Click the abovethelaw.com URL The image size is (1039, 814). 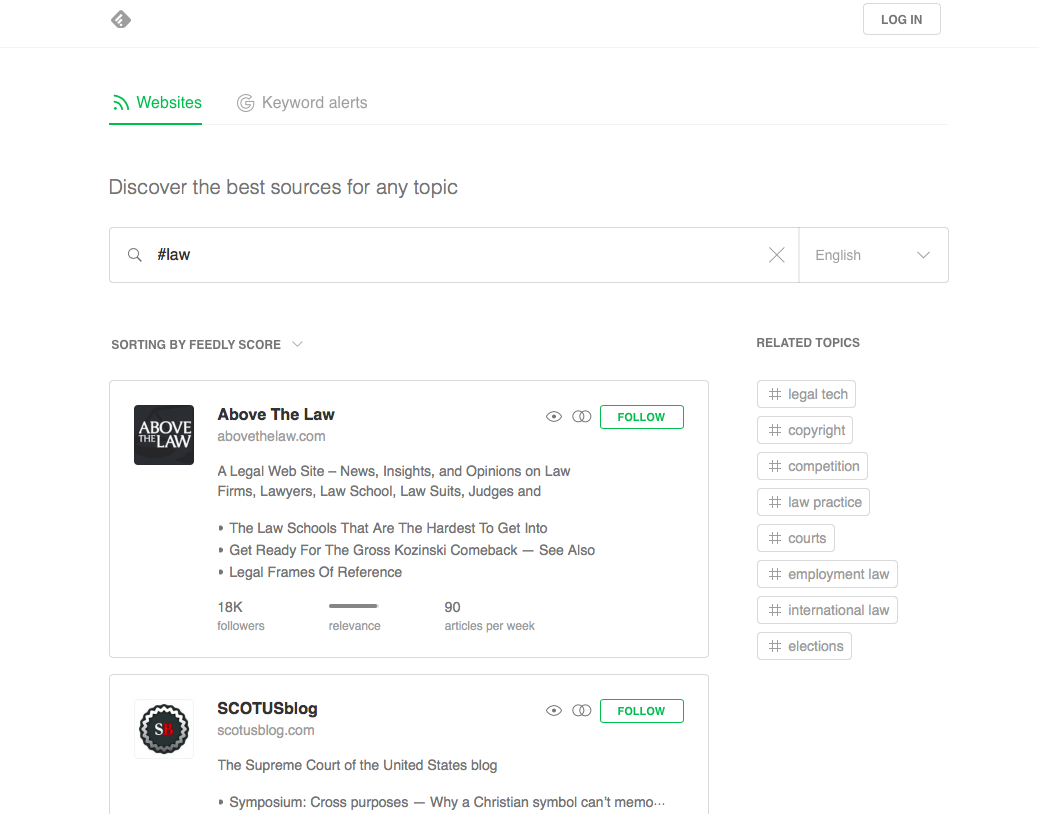(x=271, y=436)
